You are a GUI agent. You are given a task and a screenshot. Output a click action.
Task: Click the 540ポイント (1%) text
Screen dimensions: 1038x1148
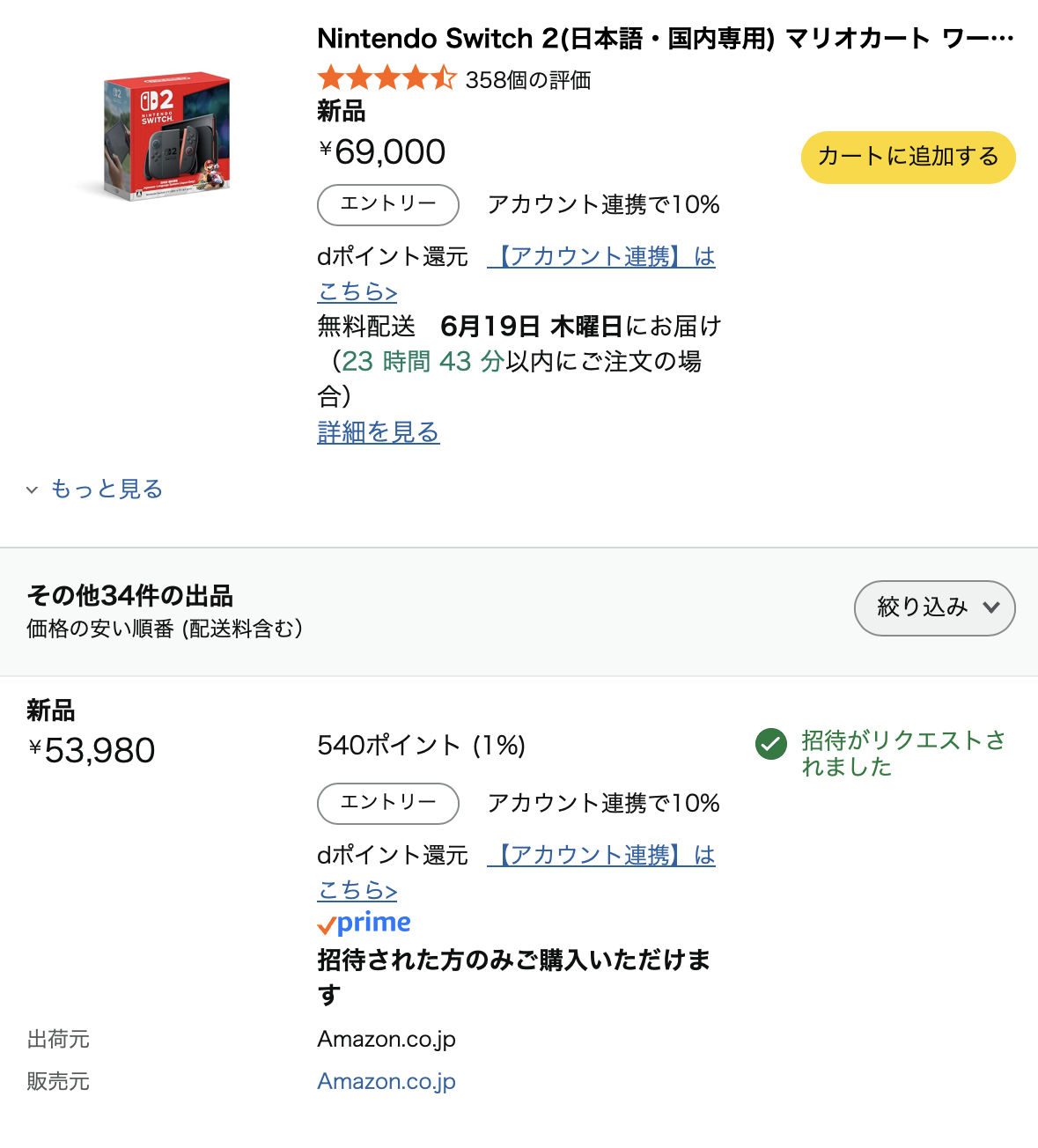[x=421, y=746]
